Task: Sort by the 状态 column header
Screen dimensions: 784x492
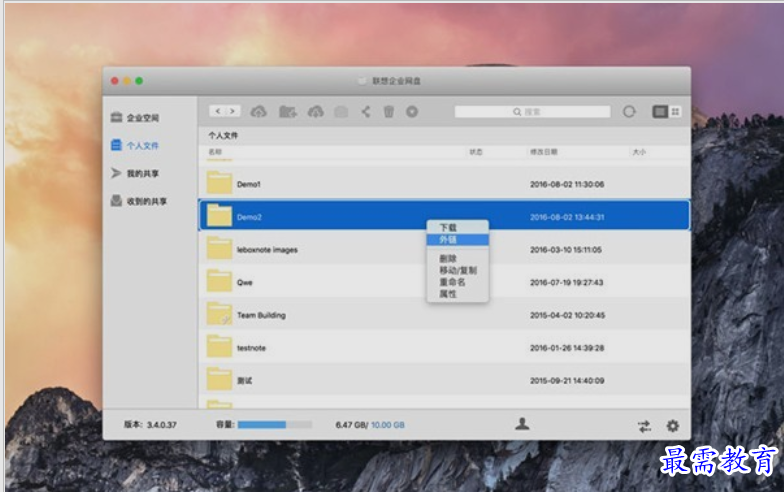Action: [476, 152]
